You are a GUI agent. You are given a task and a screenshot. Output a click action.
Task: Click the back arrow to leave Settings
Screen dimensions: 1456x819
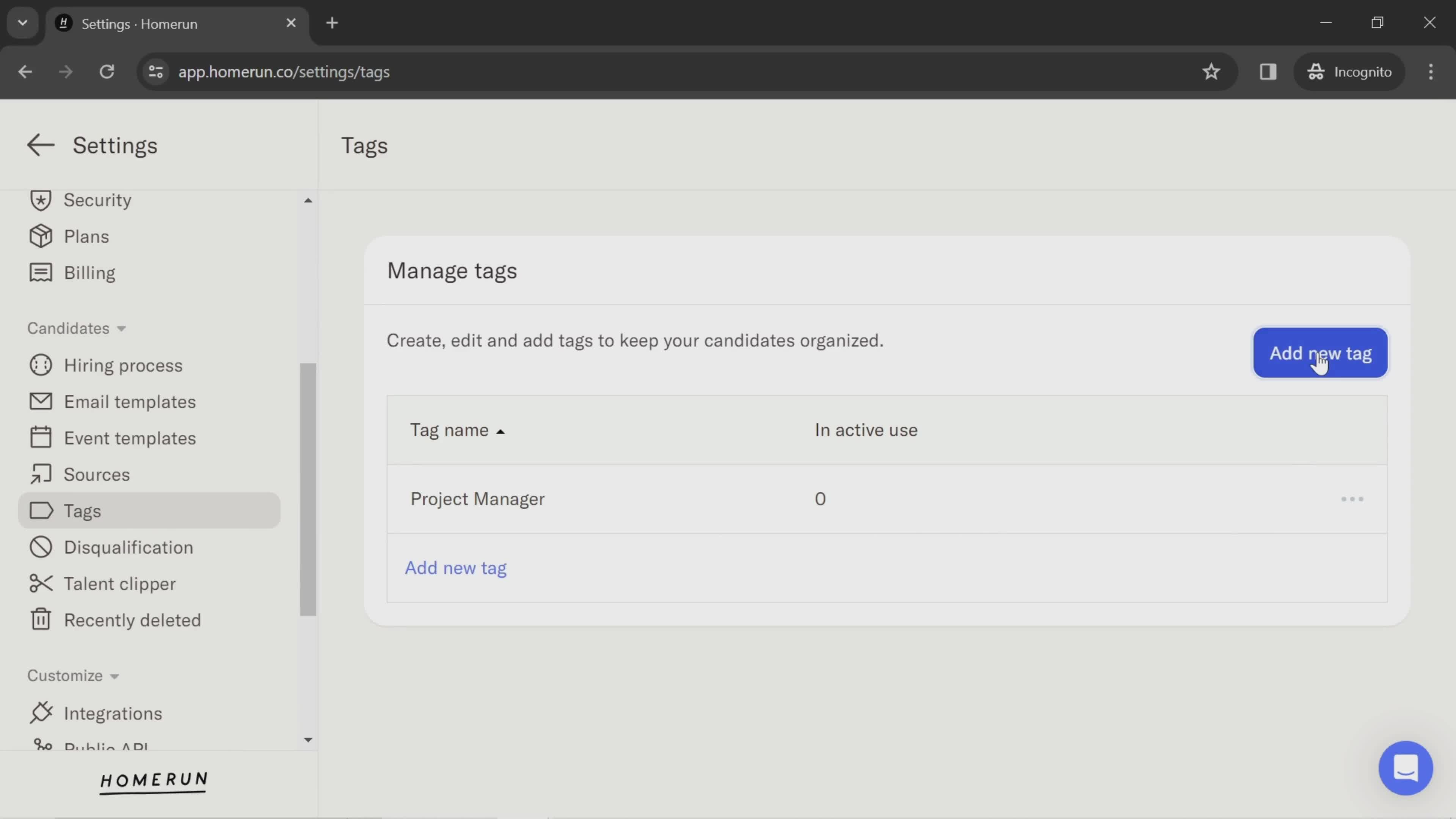click(40, 144)
